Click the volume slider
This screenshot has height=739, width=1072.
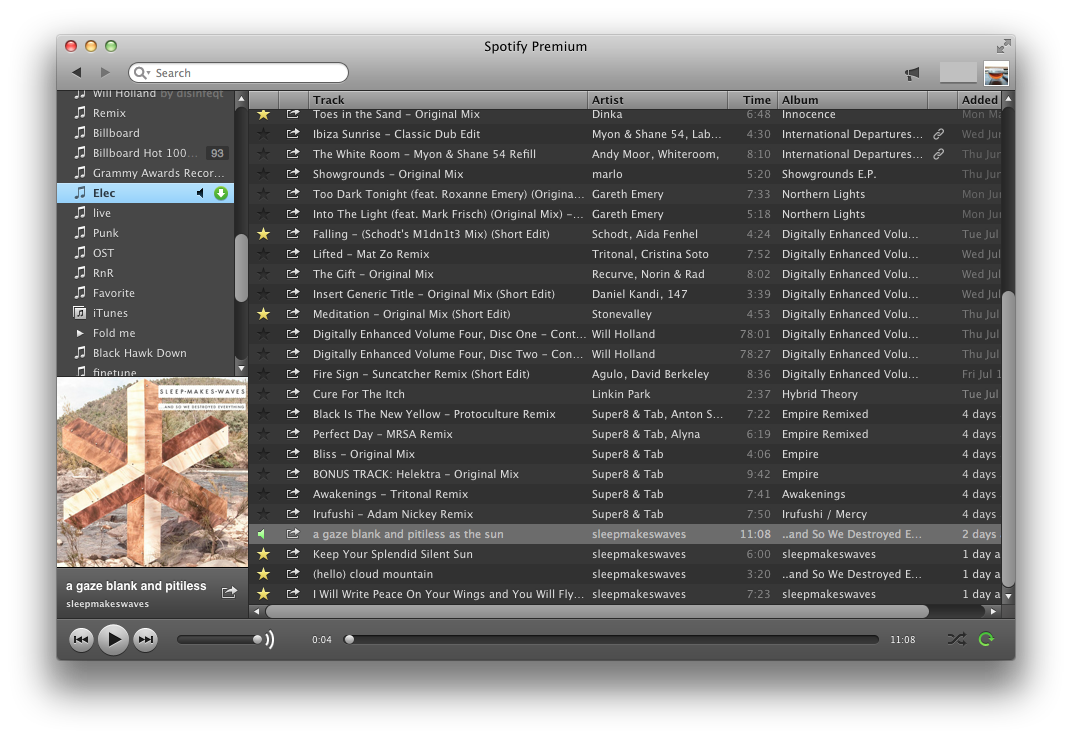(x=219, y=639)
